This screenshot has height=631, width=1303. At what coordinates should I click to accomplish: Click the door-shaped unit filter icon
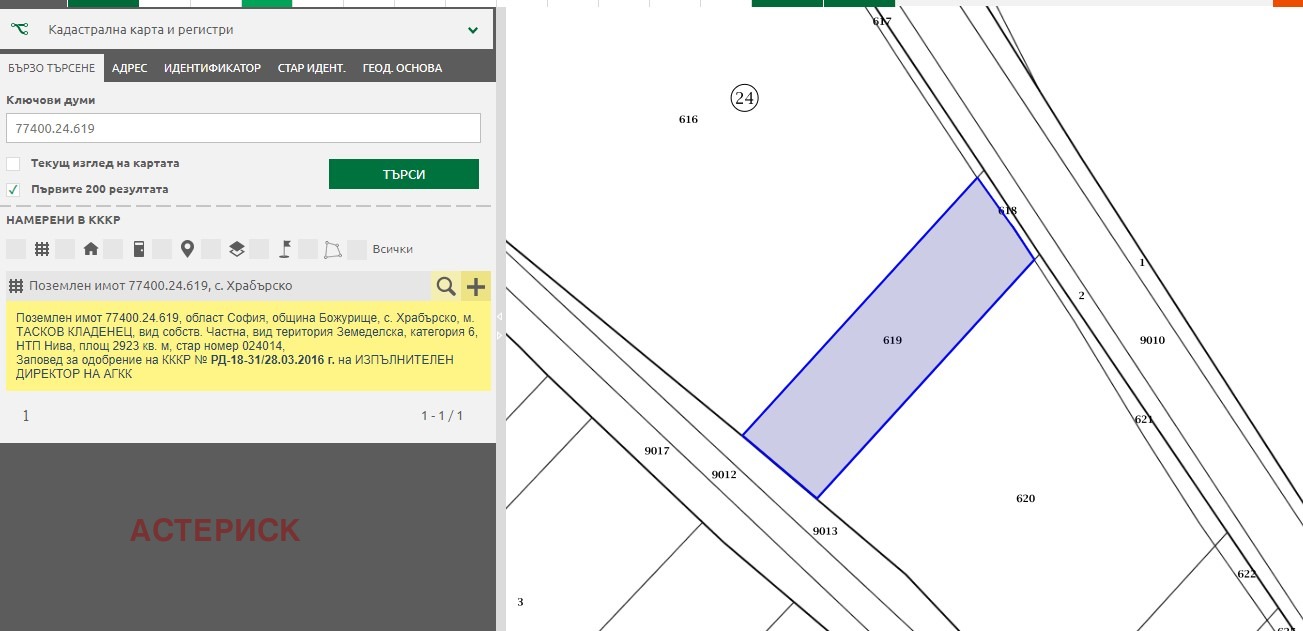coord(139,249)
